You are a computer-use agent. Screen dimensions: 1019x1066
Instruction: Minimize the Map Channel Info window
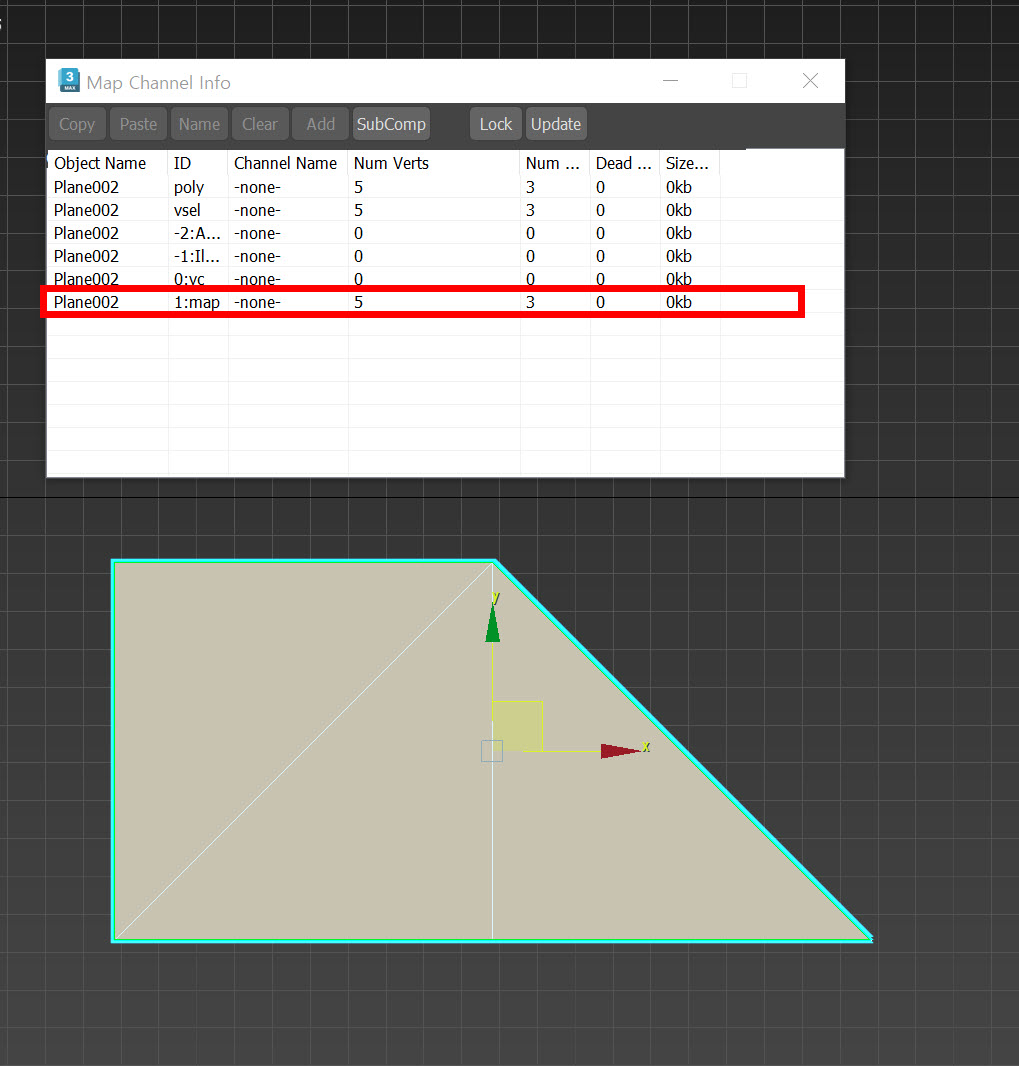pos(670,81)
